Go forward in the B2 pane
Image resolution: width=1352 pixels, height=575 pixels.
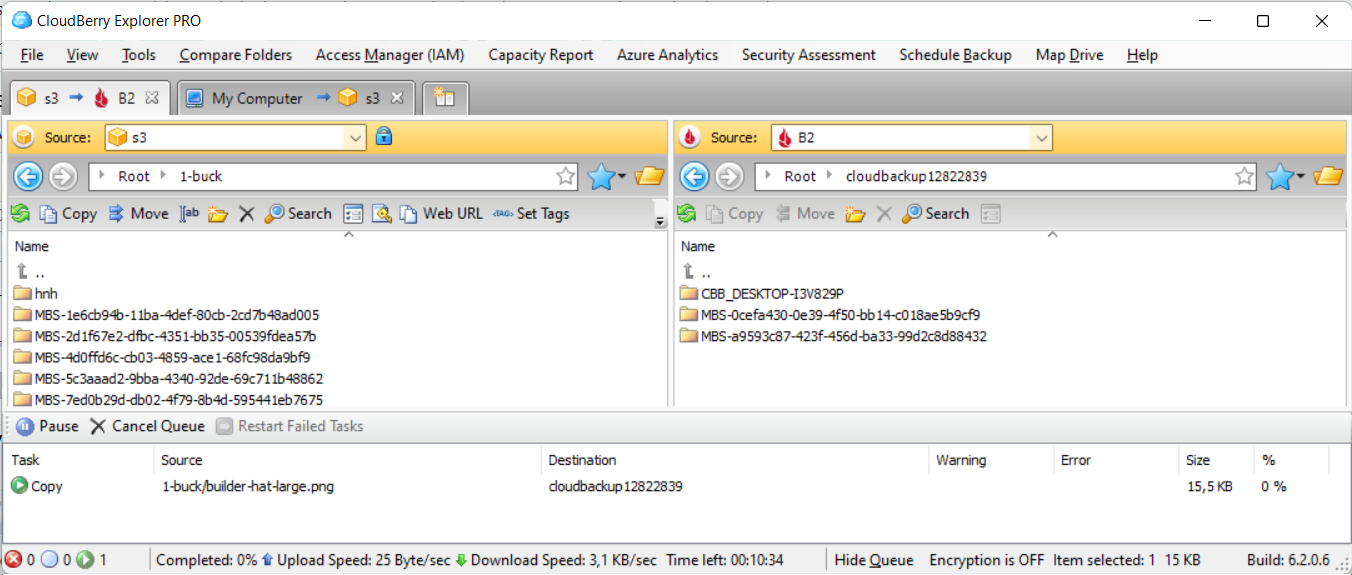pos(730,176)
